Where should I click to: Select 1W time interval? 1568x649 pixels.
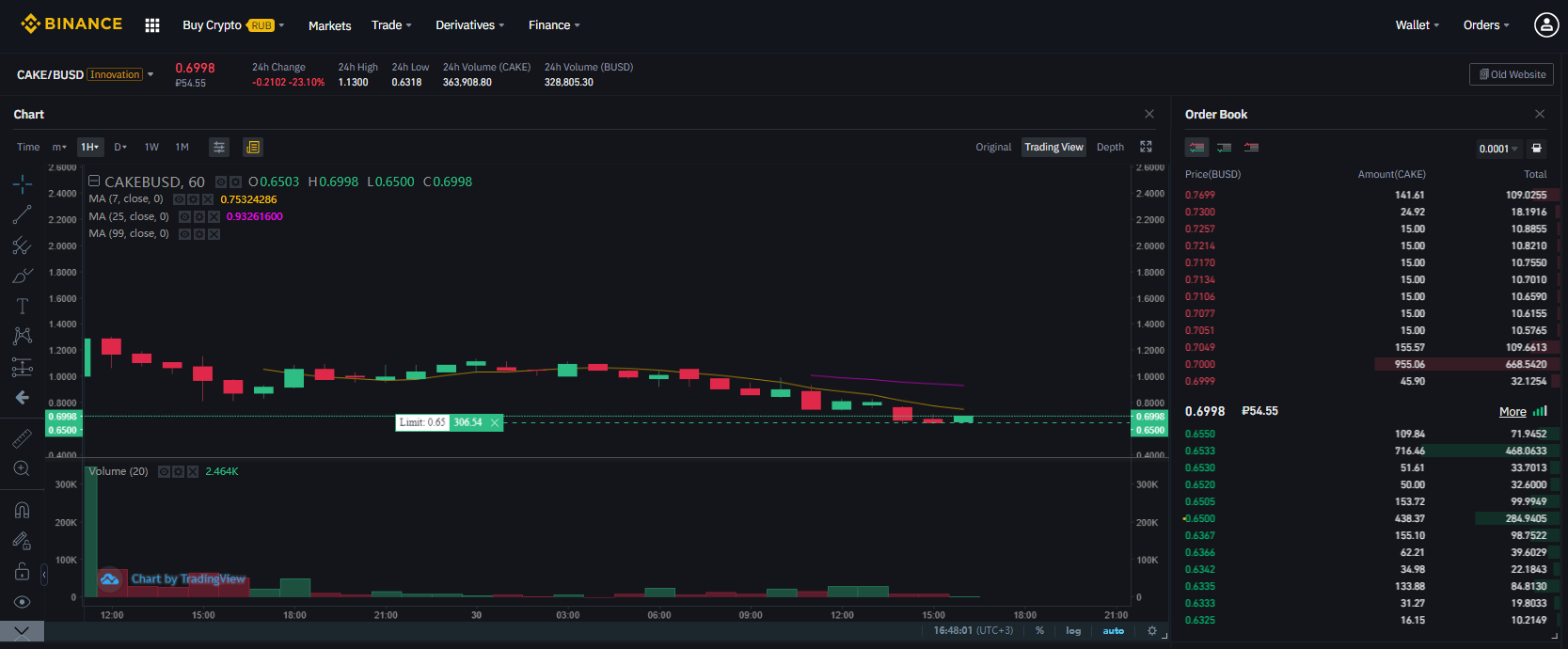coord(151,147)
